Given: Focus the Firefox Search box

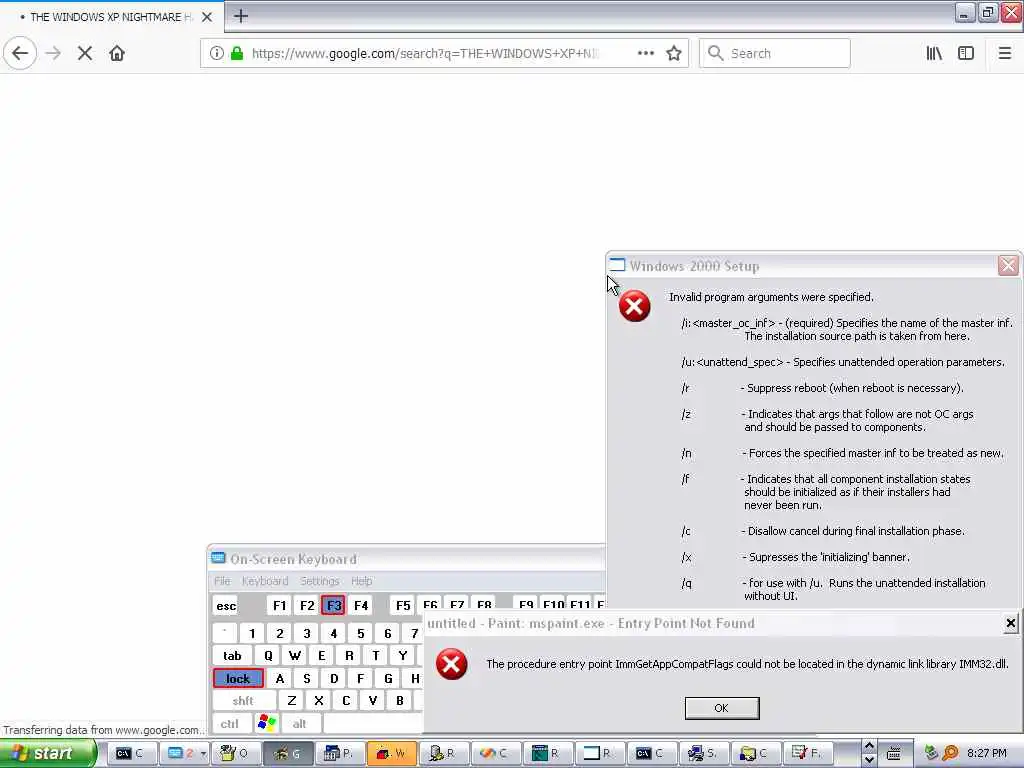Looking at the screenshot, I should pos(775,53).
